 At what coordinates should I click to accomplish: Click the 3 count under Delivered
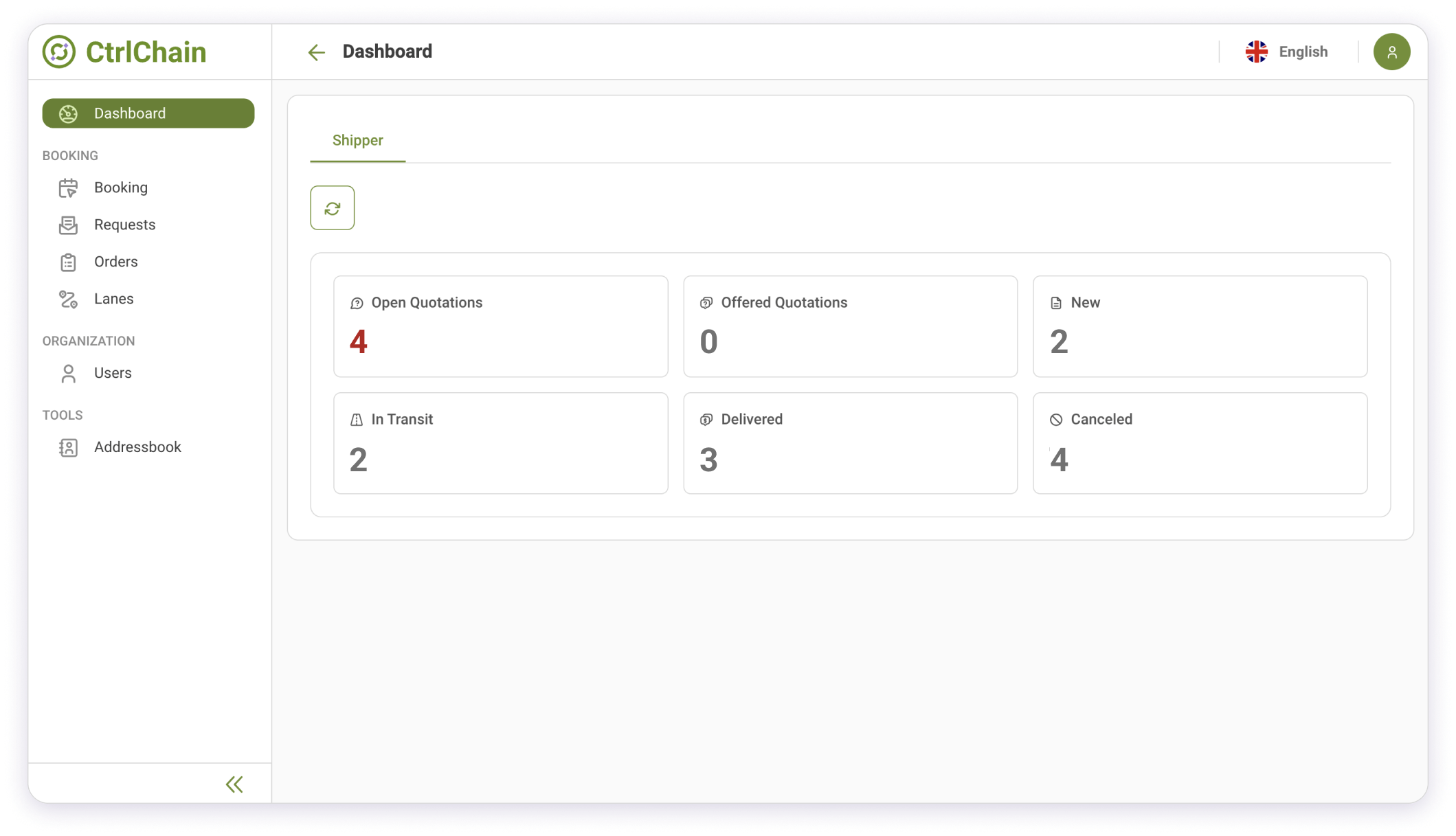coord(708,460)
